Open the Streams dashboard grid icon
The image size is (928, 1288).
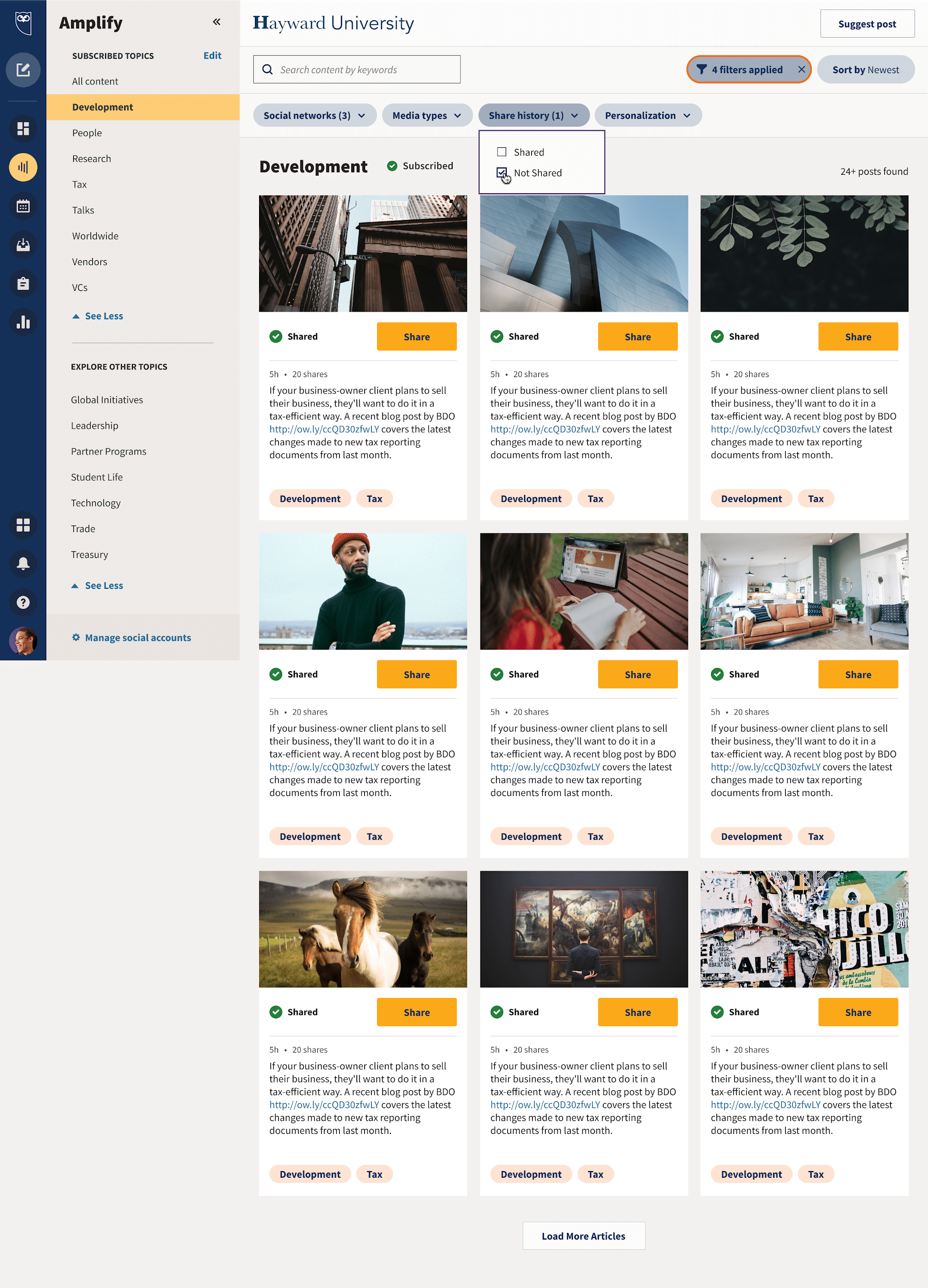coord(23,129)
